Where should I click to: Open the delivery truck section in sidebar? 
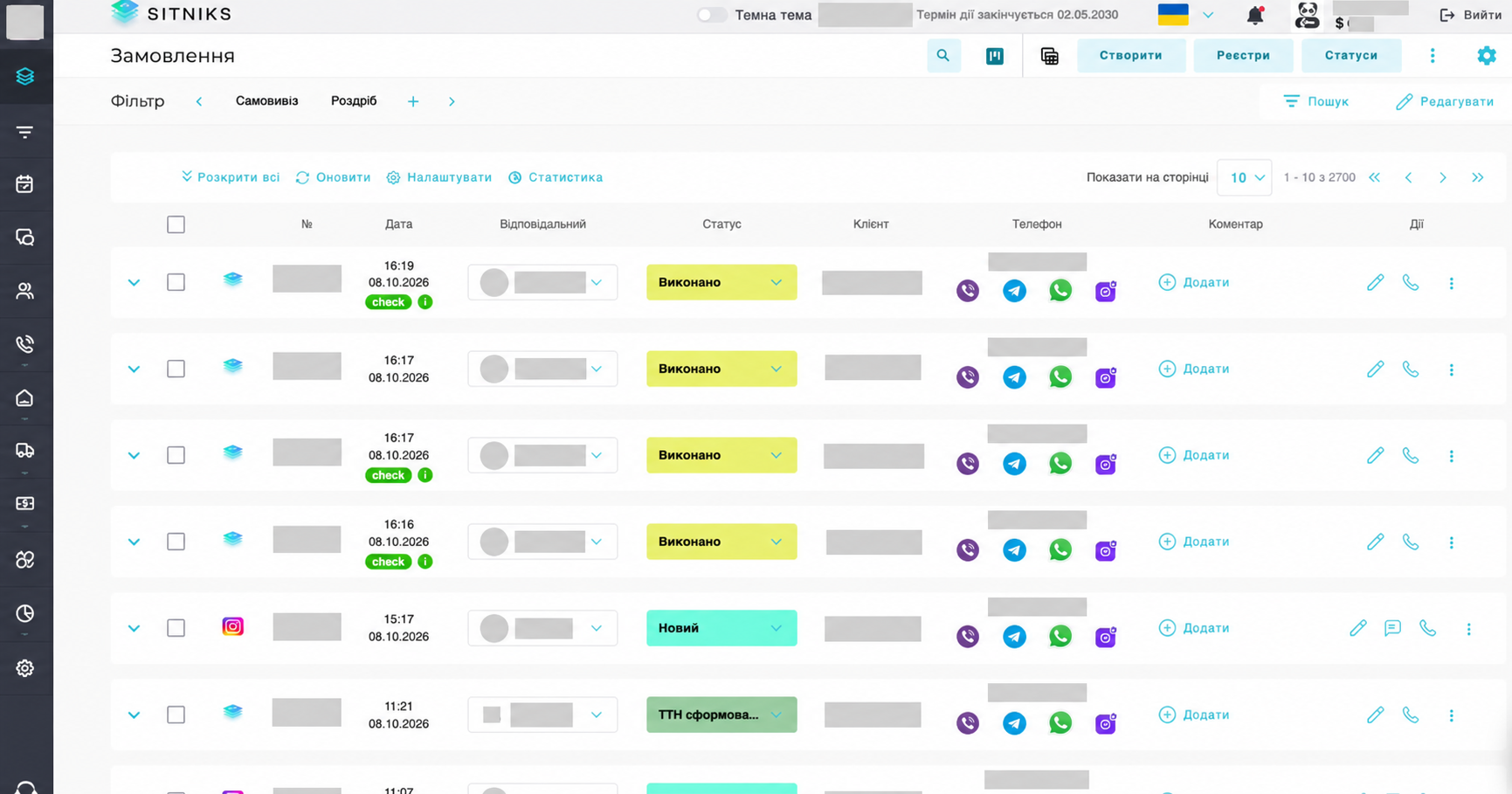coord(24,451)
